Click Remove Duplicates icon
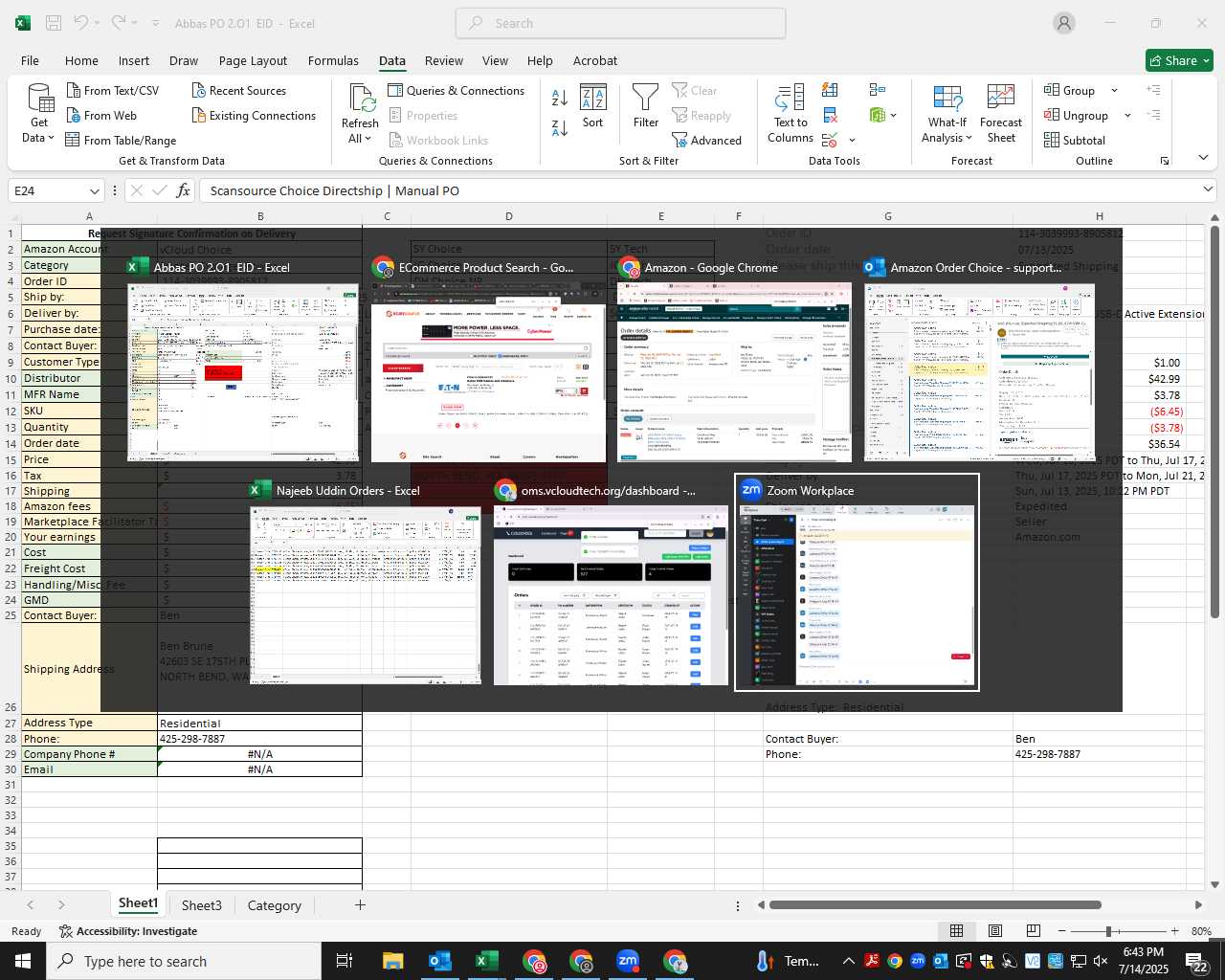Image resolution: width=1225 pixels, height=980 pixels. (x=830, y=115)
